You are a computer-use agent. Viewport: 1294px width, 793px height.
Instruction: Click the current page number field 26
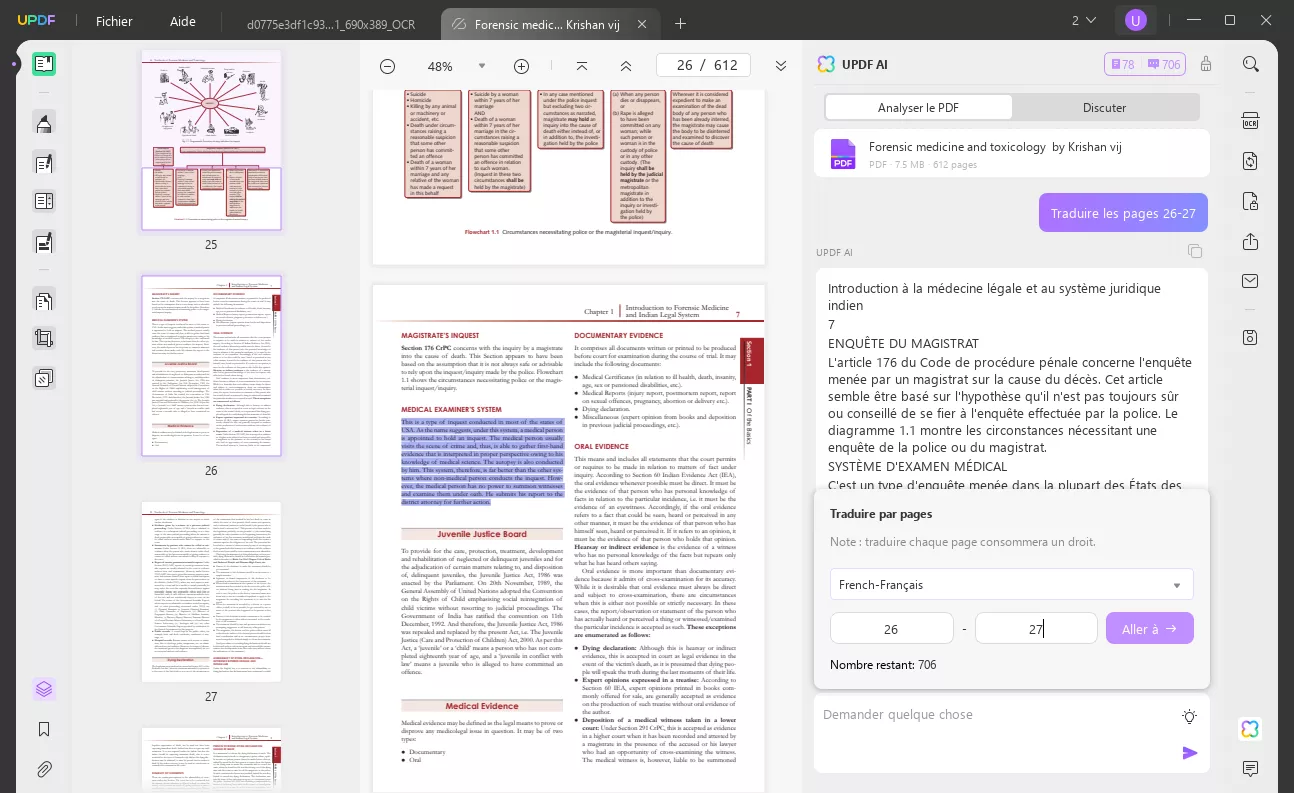[684, 65]
